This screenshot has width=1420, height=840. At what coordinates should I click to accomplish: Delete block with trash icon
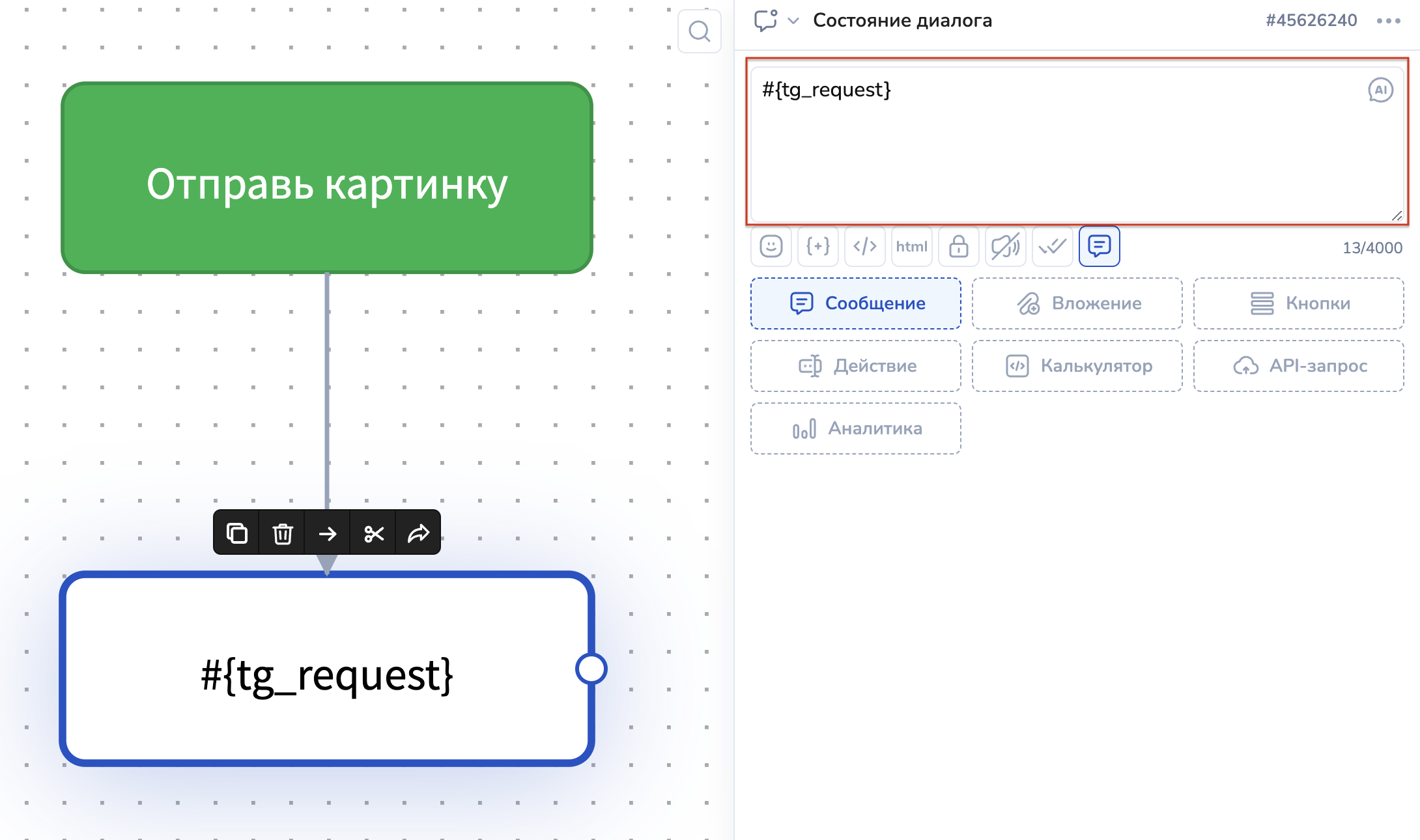282,533
